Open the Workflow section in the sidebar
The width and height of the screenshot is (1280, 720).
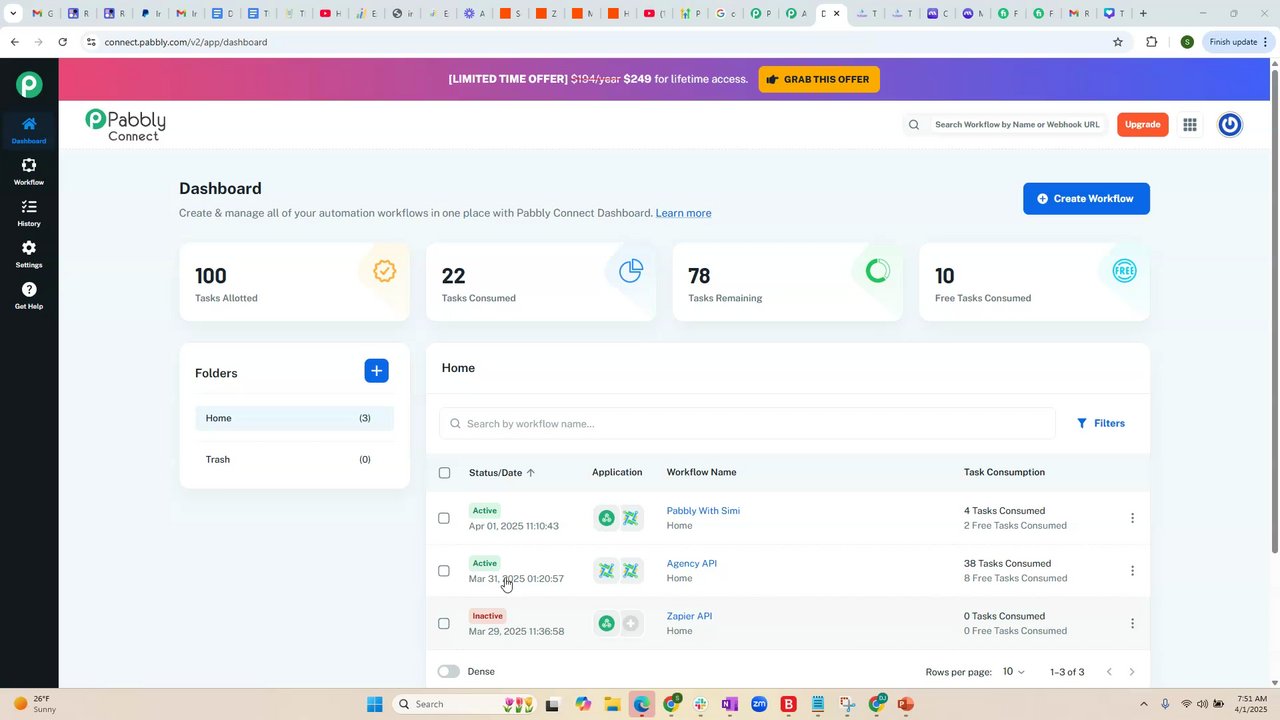click(29, 172)
